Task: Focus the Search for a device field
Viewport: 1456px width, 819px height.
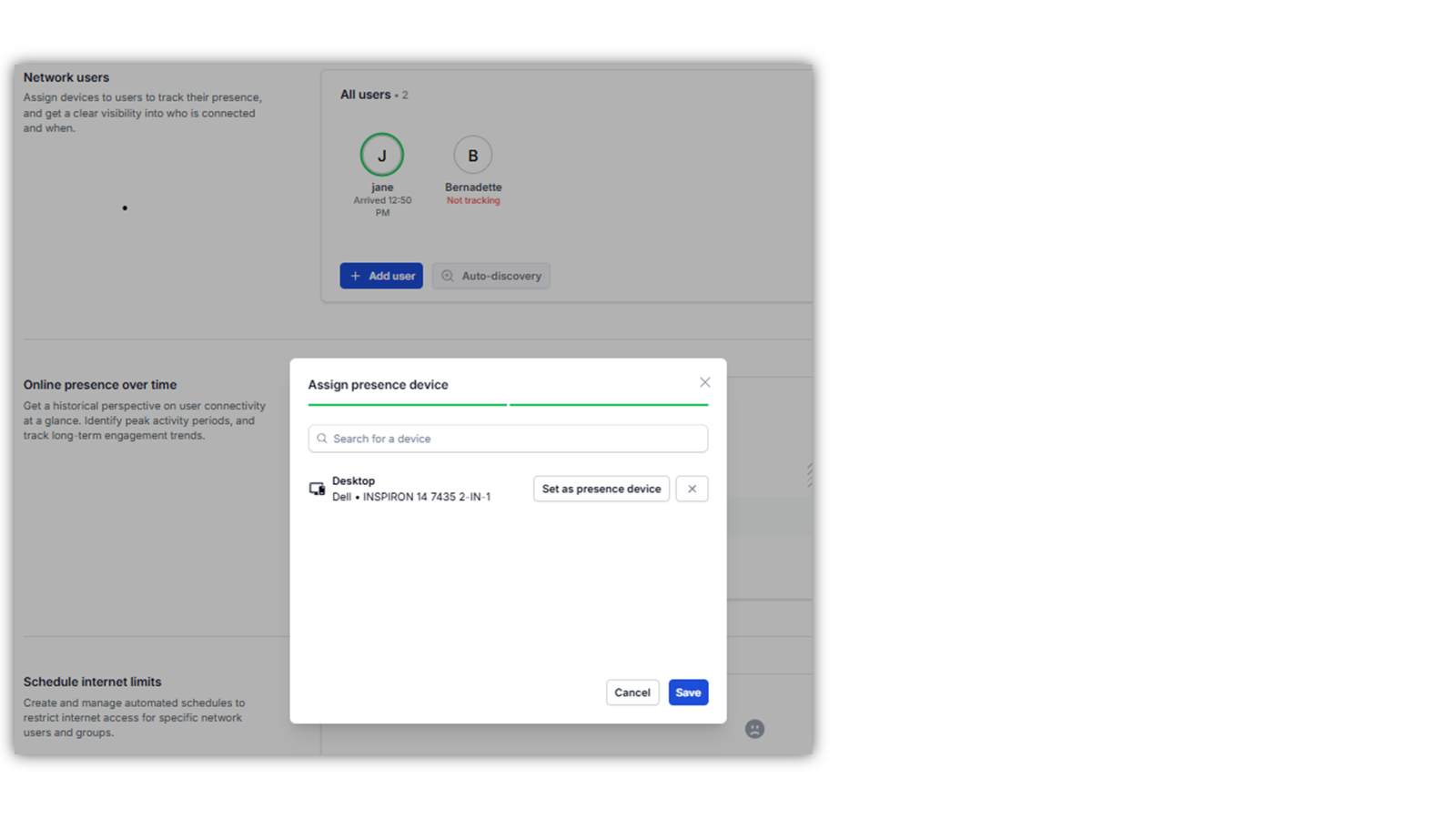Action: point(514,439)
